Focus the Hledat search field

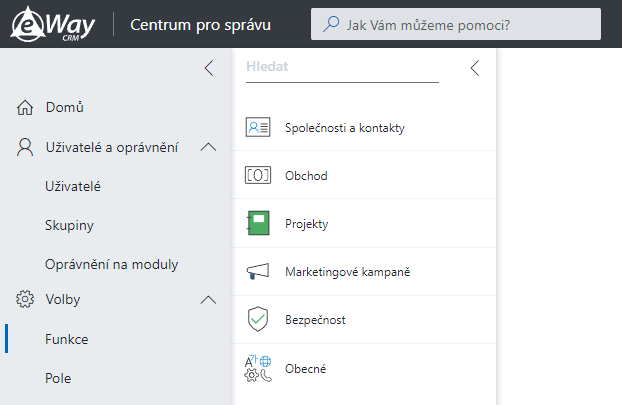[x=342, y=67]
